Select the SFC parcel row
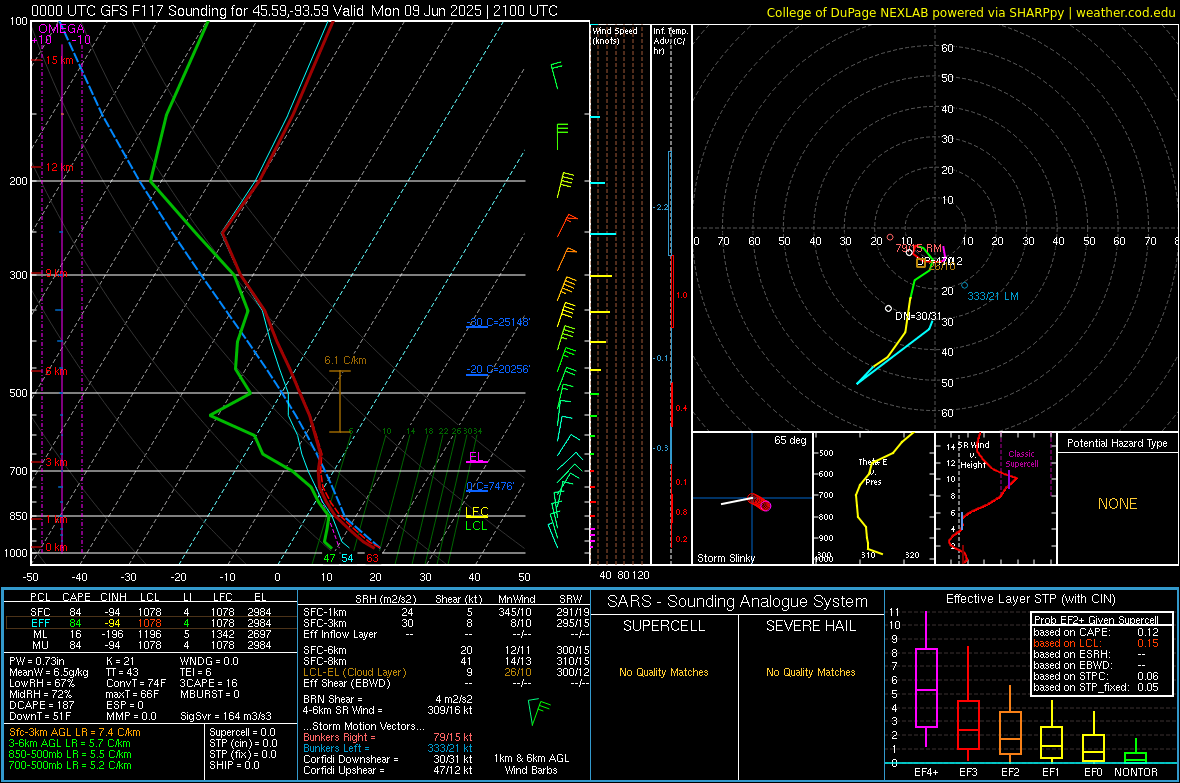The height and width of the screenshot is (783, 1180). (x=151, y=612)
